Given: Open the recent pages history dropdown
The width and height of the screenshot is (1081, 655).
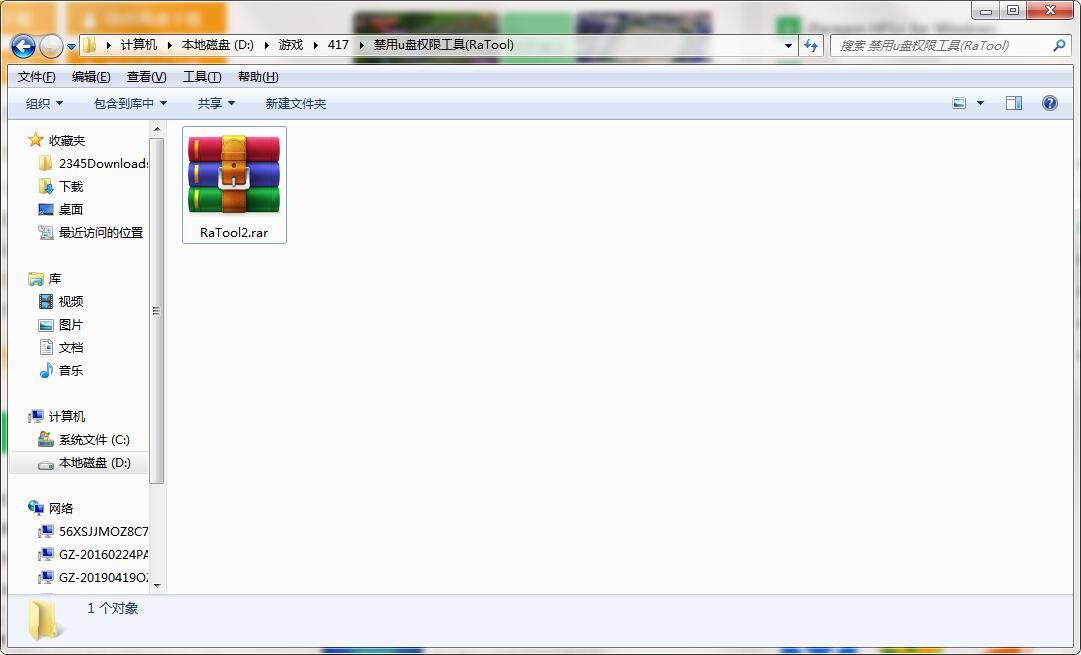Looking at the screenshot, I should coord(71,47).
